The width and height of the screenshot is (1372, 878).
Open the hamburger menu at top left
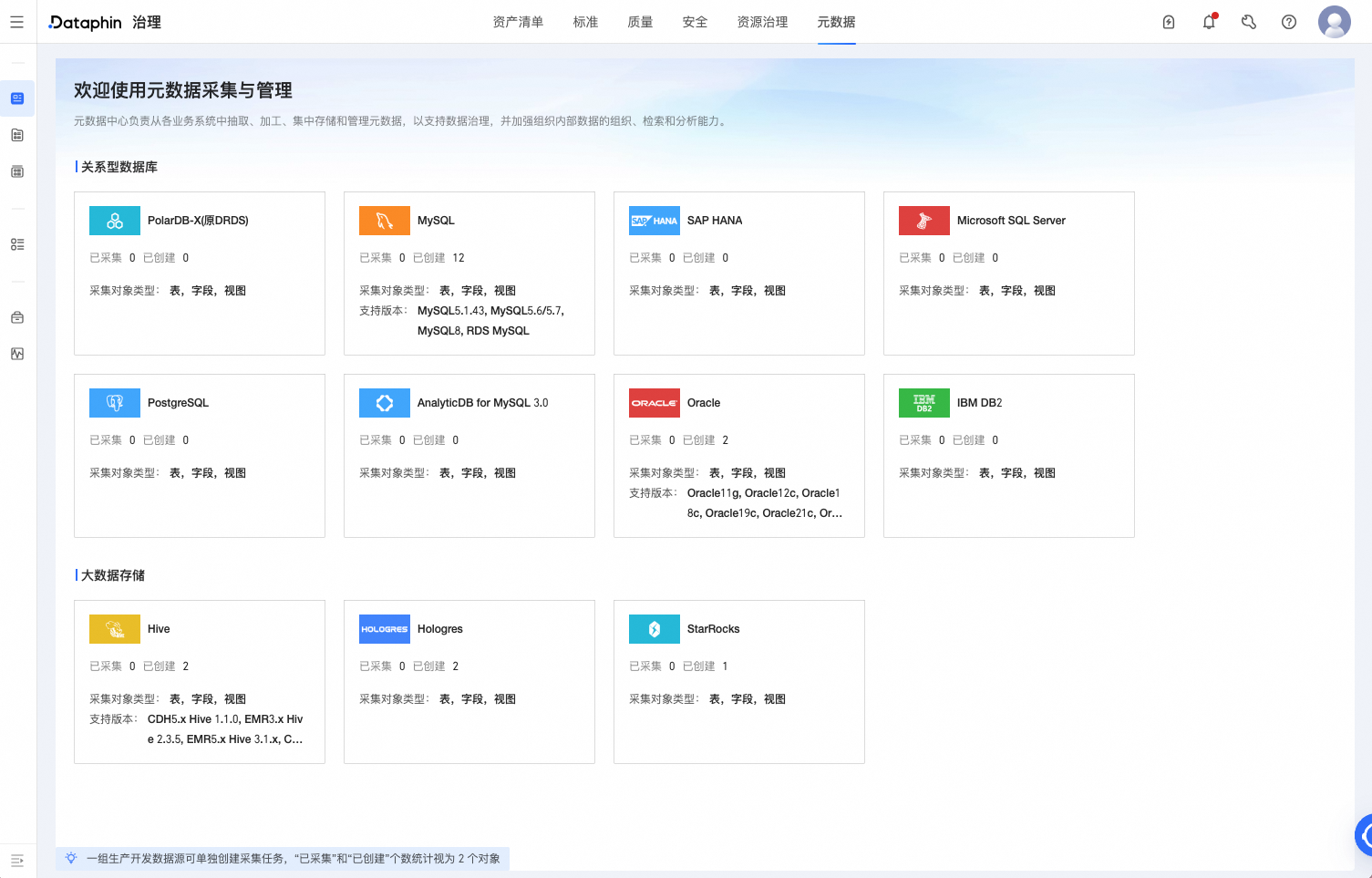(16, 21)
